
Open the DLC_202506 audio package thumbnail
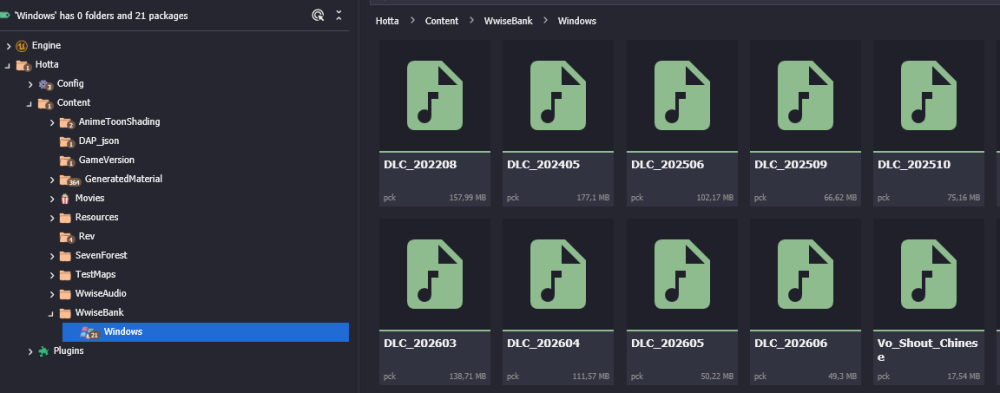[x=682, y=96]
